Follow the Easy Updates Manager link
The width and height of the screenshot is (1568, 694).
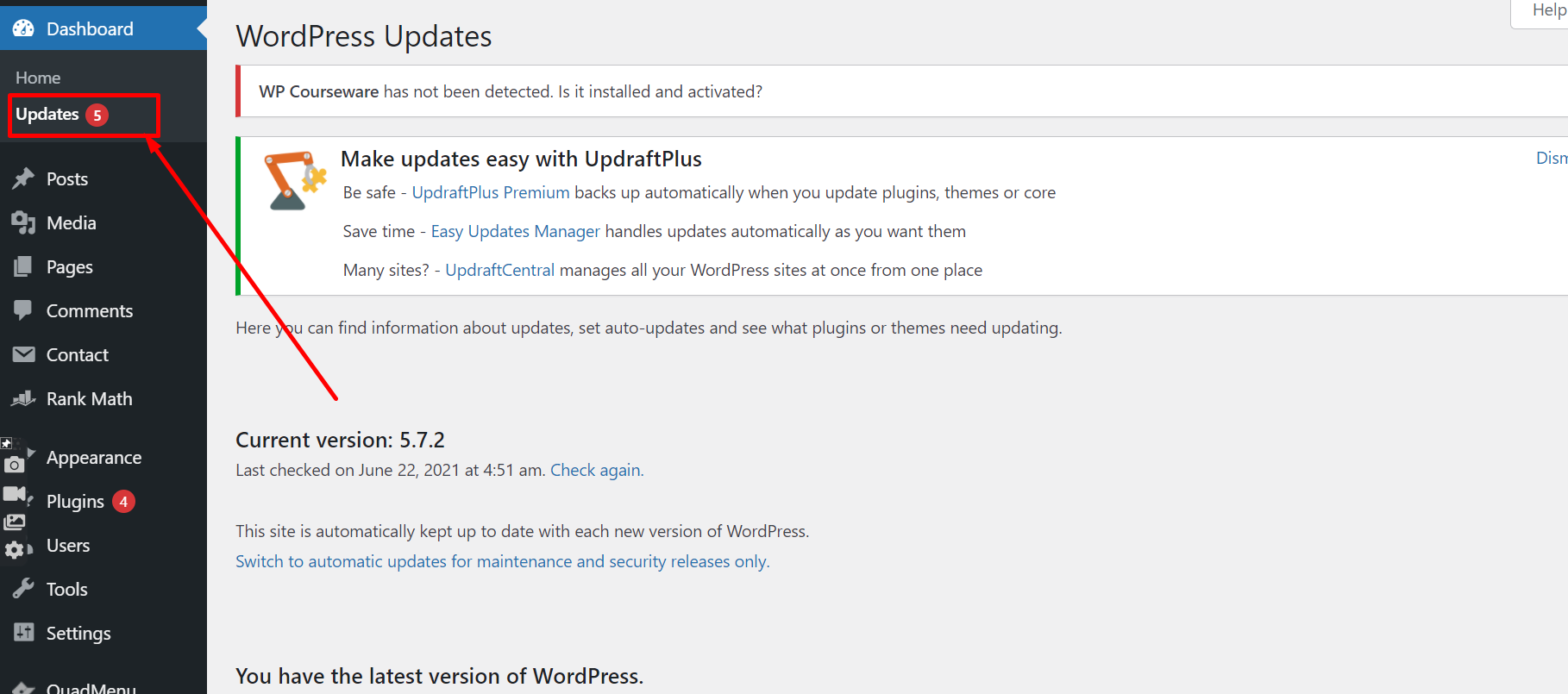(515, 231)
